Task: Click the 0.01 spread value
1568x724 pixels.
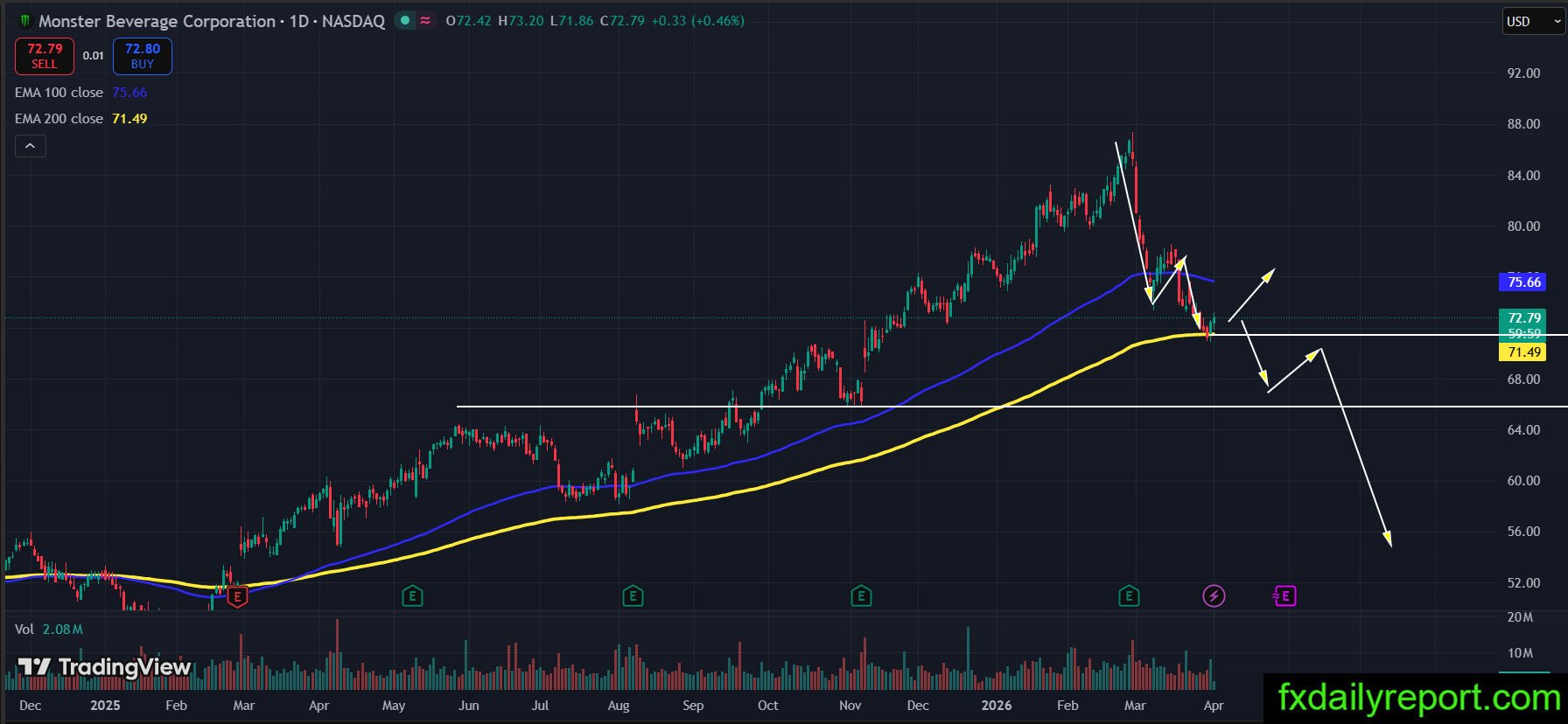Action: (94, 56)
